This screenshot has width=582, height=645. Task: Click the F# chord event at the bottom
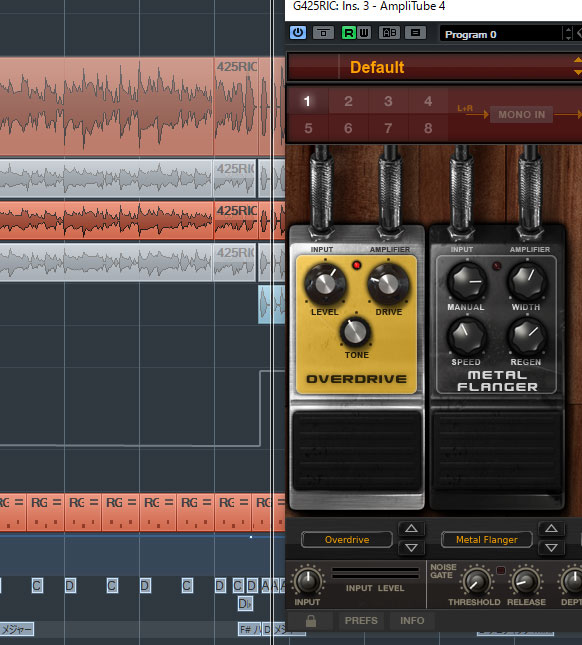tap(249, 629)
